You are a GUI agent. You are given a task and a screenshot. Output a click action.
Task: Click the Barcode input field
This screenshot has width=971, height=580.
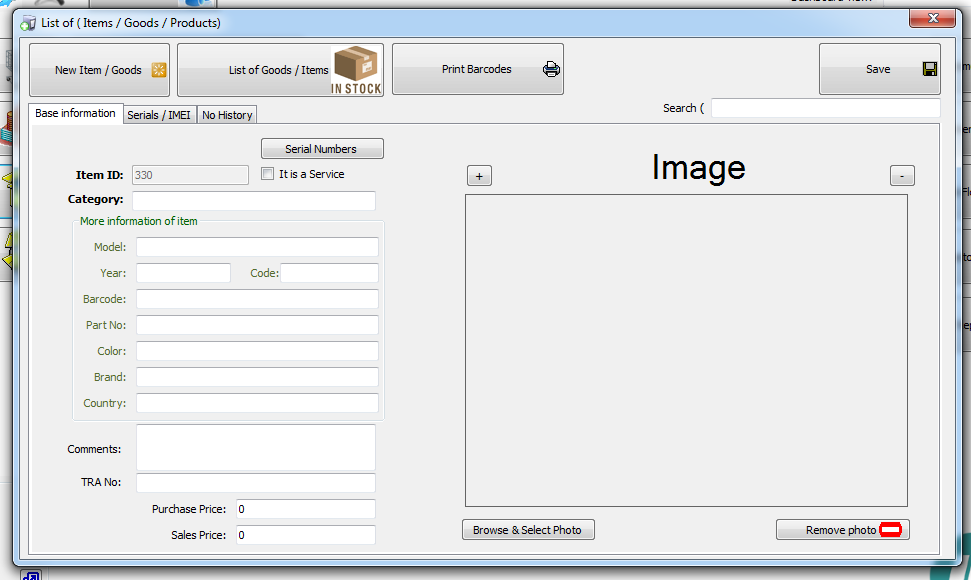coord(257,299)
